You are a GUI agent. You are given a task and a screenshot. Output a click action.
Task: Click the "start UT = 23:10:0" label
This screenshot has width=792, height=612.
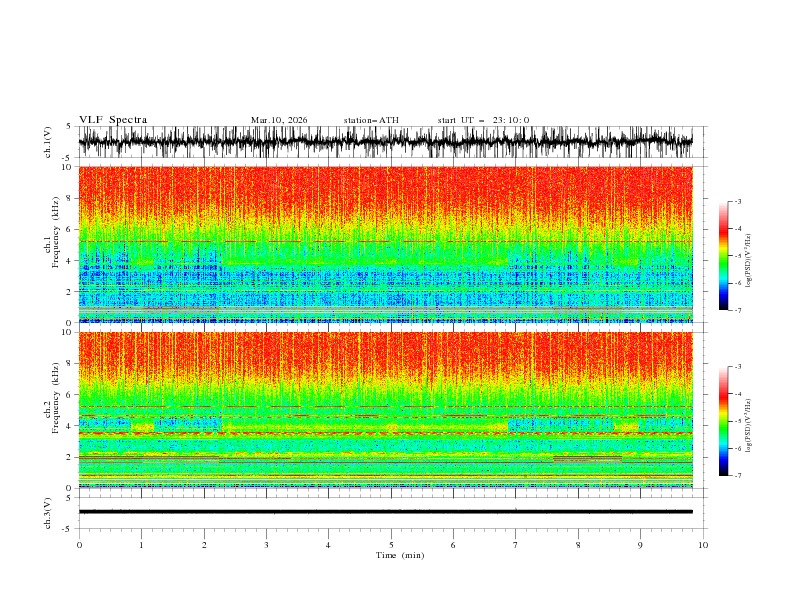tap(483, 120)
